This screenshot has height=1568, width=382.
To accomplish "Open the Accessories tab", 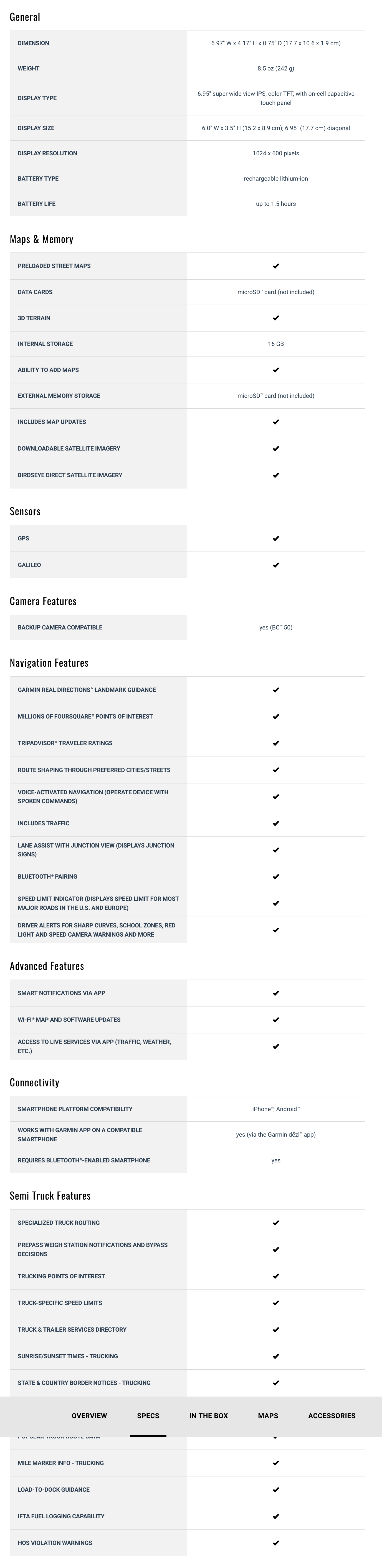I will (x=332, y=1415).
